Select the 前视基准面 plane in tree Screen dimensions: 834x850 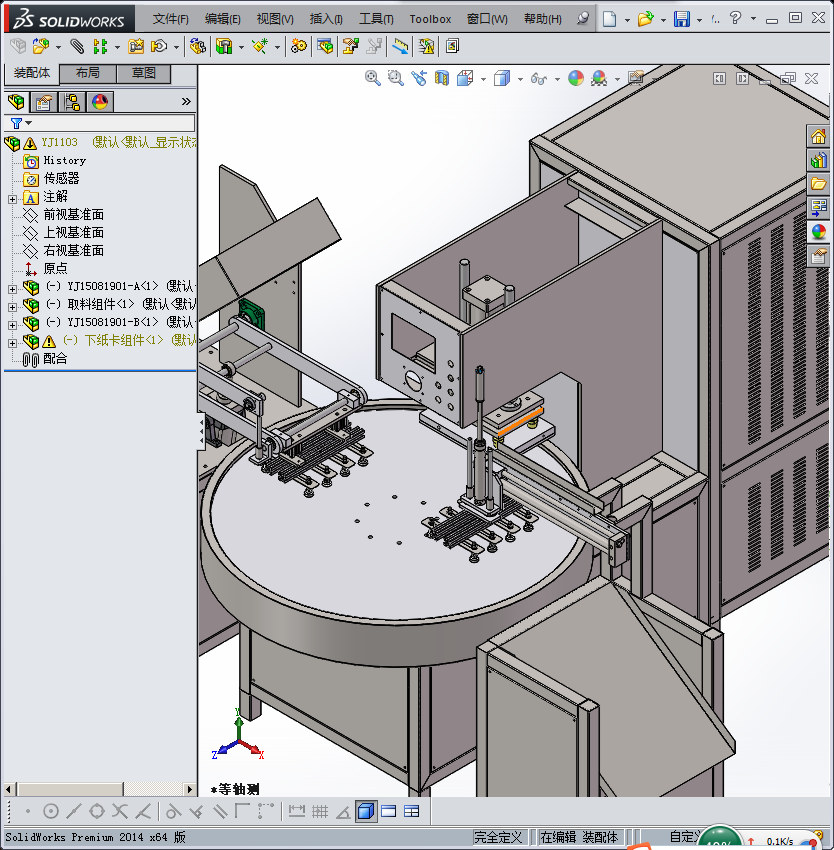click(x=73, y=215)
